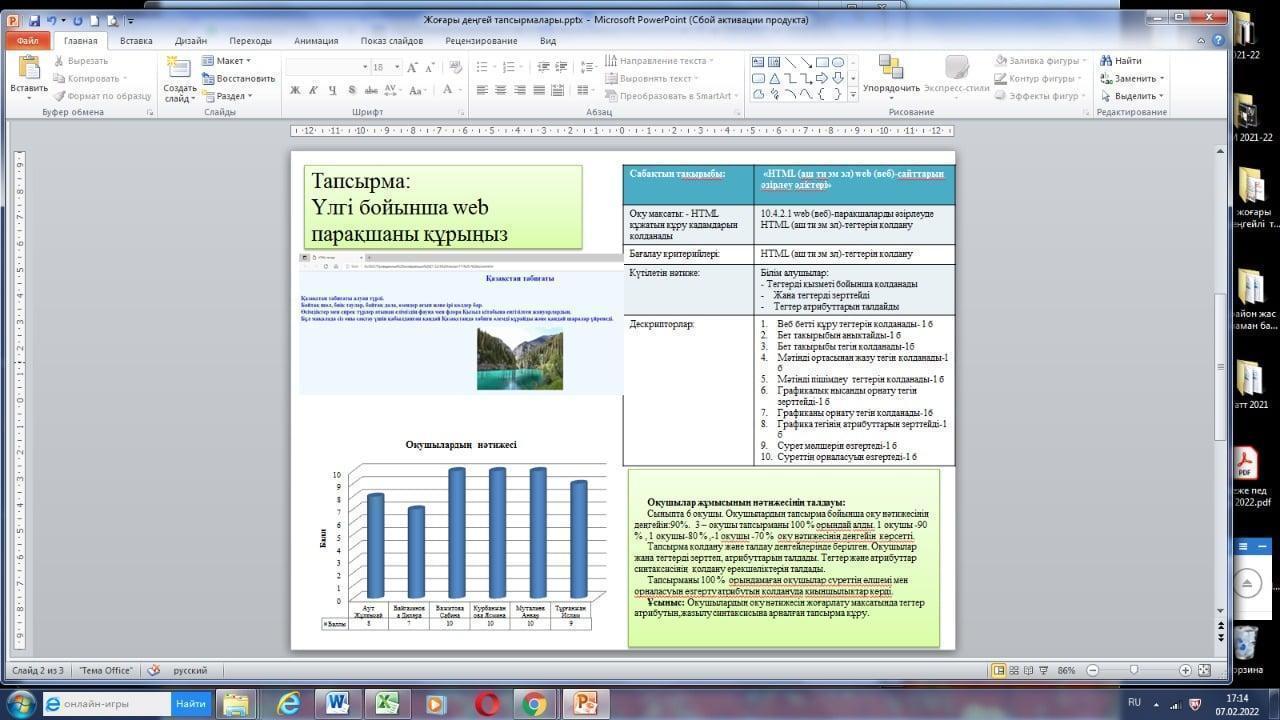Select the rectangle shape in gallery
The width and height of the screenshot is (1280, 720).
[822, 62]
